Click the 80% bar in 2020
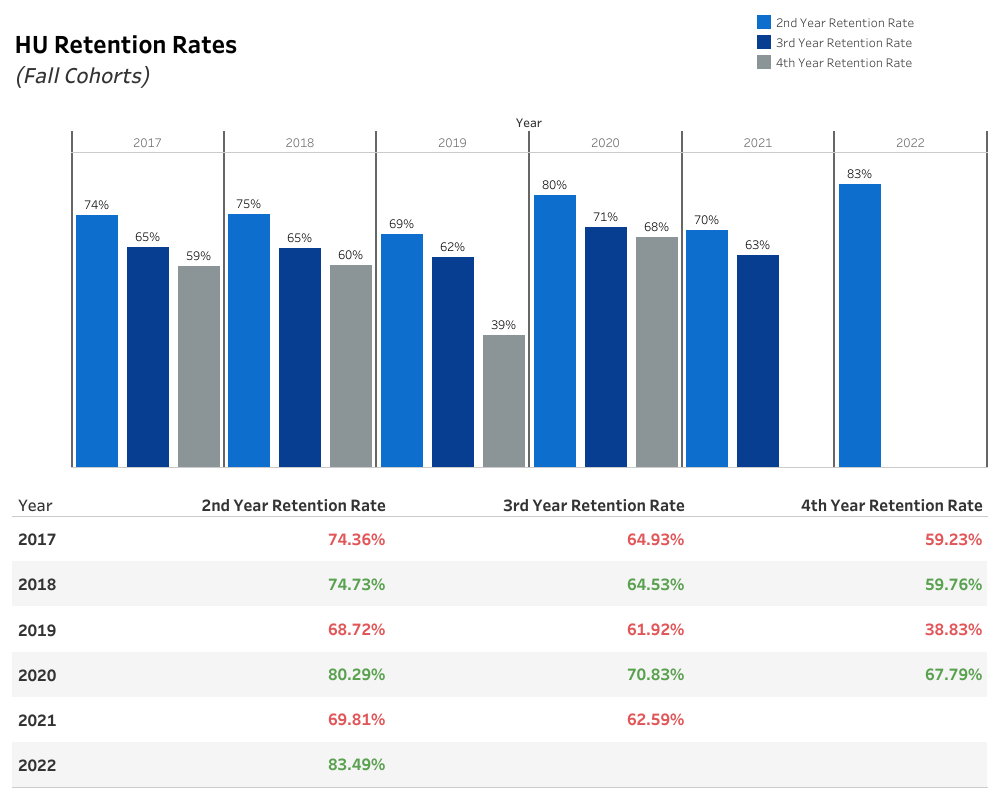 tap(555, 330)
